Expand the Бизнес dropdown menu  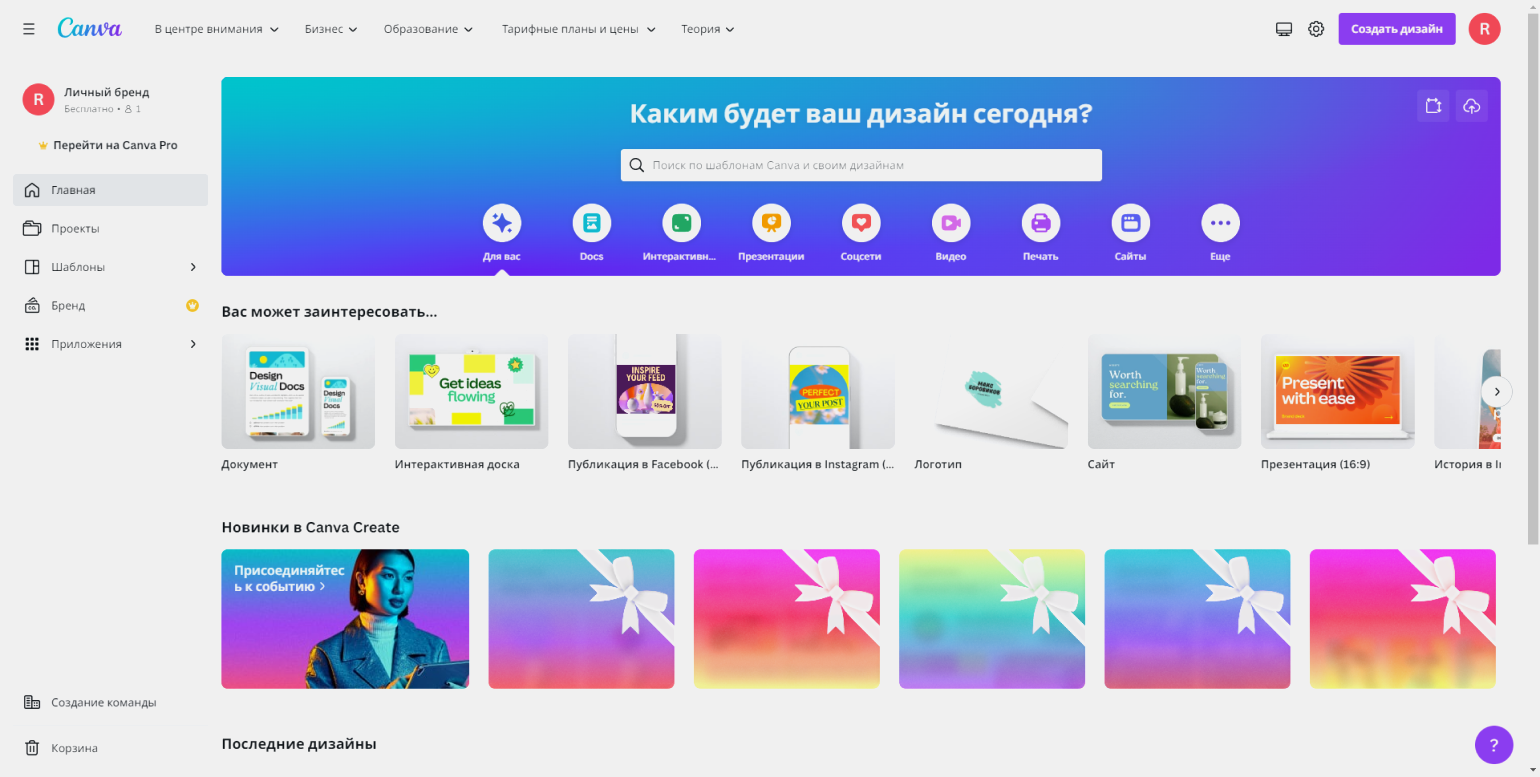(331, 29)
